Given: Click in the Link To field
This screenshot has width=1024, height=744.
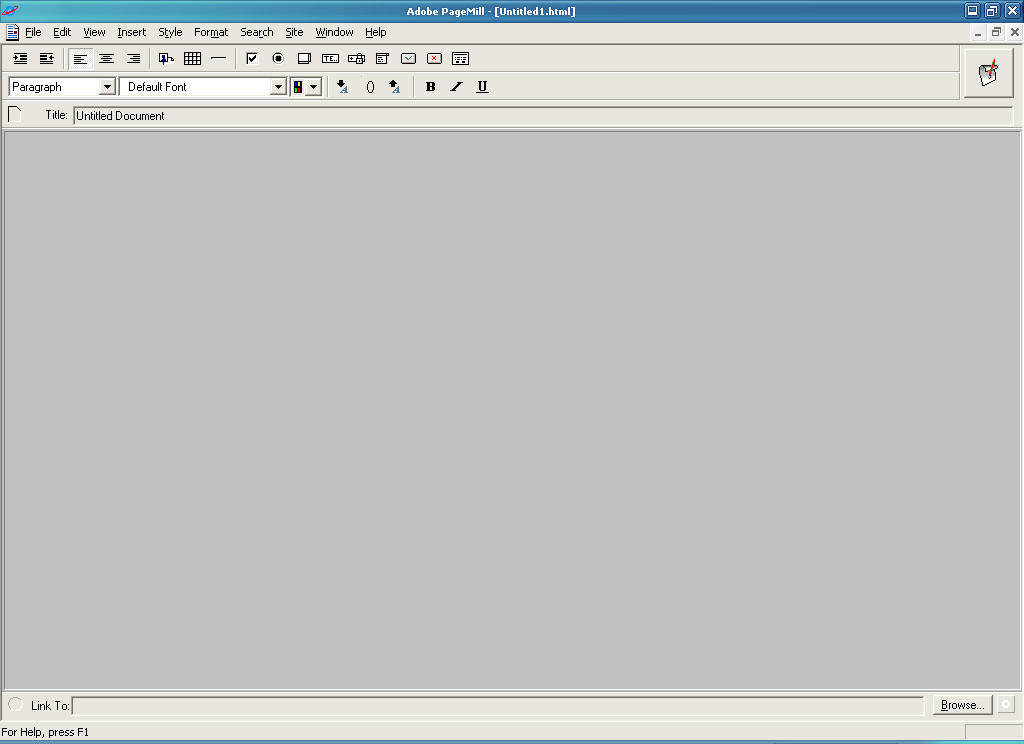Looking at the screenshot, I should pos(497,706).
